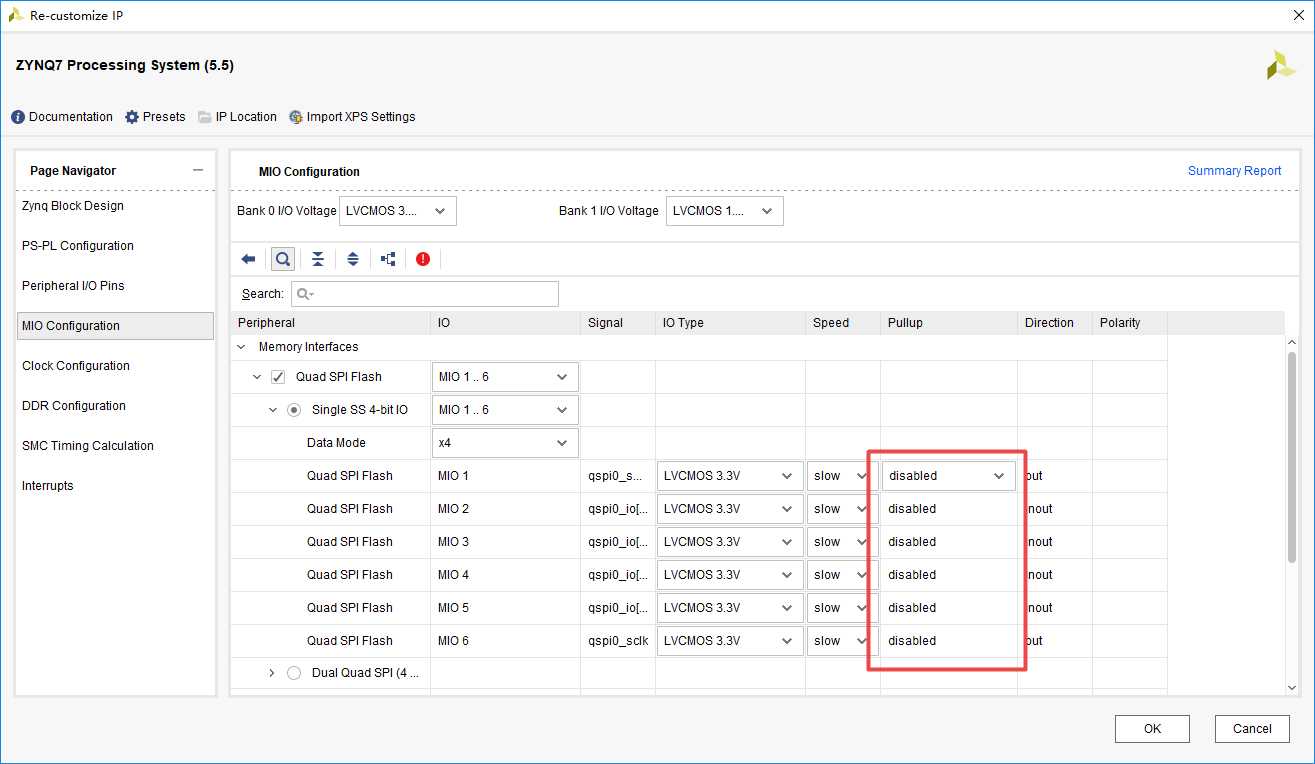Open Speed dropdown for MIO 1
Image resolution: width=1315 pixels, height=764 pixels.
(x=842, y=476)
